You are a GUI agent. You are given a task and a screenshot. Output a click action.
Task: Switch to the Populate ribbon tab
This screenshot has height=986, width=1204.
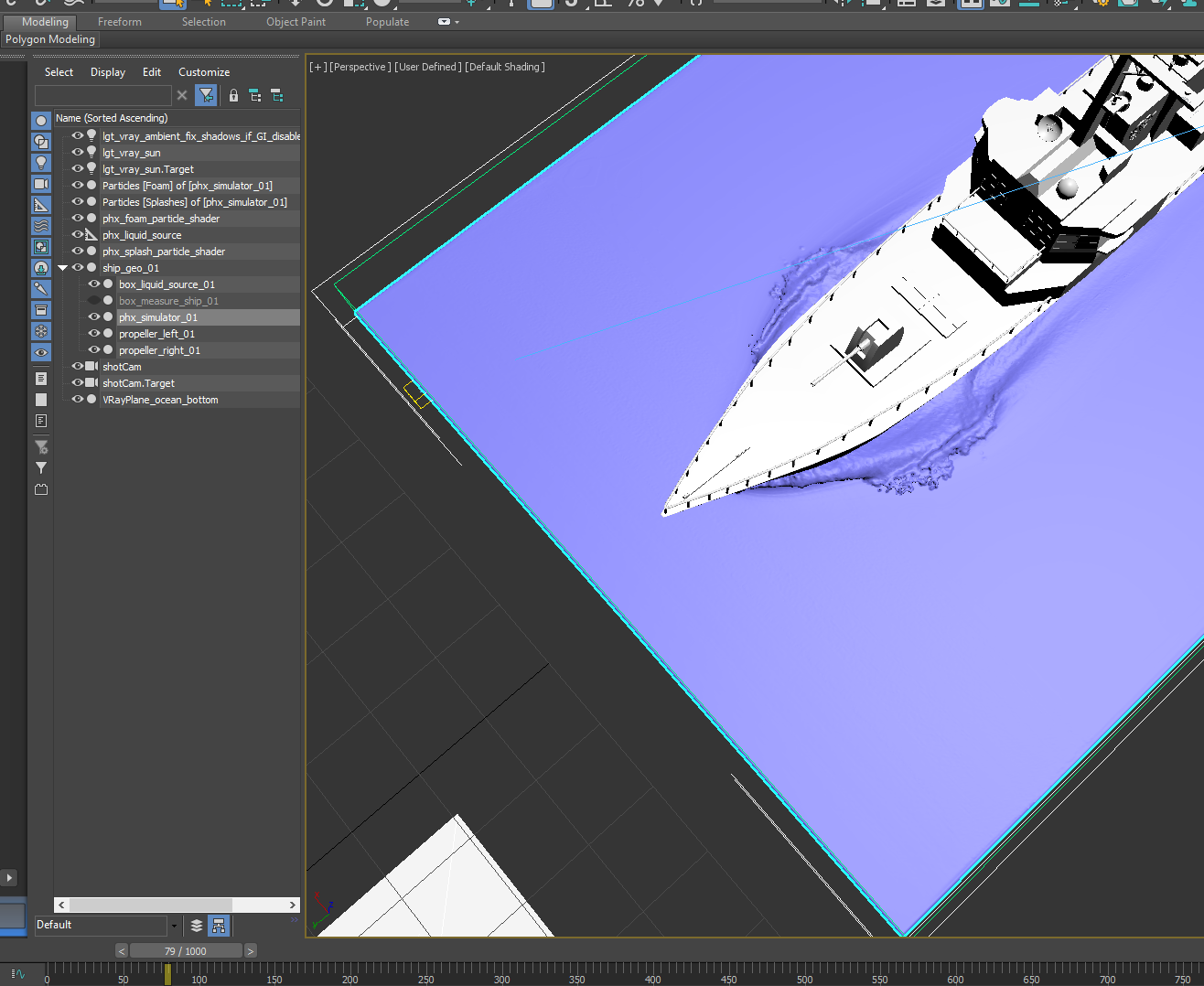point(388,22)
